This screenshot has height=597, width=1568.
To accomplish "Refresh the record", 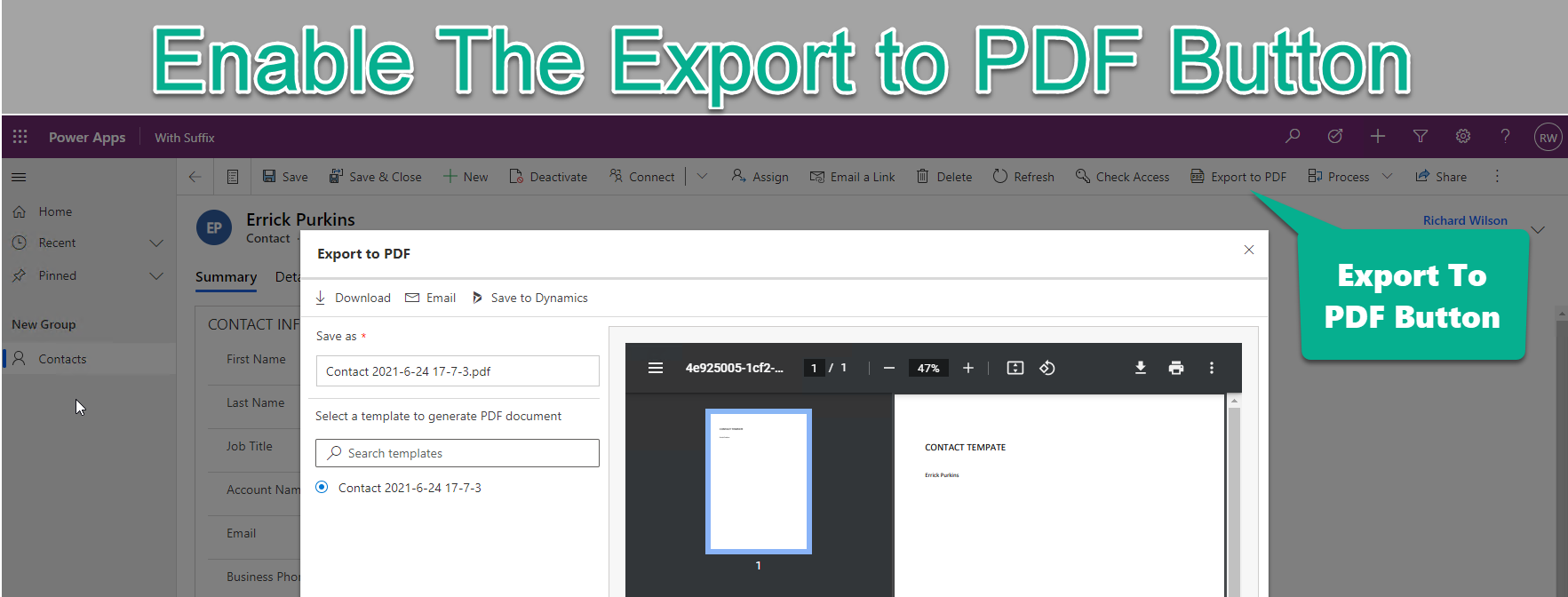I will pos(1023,177).
